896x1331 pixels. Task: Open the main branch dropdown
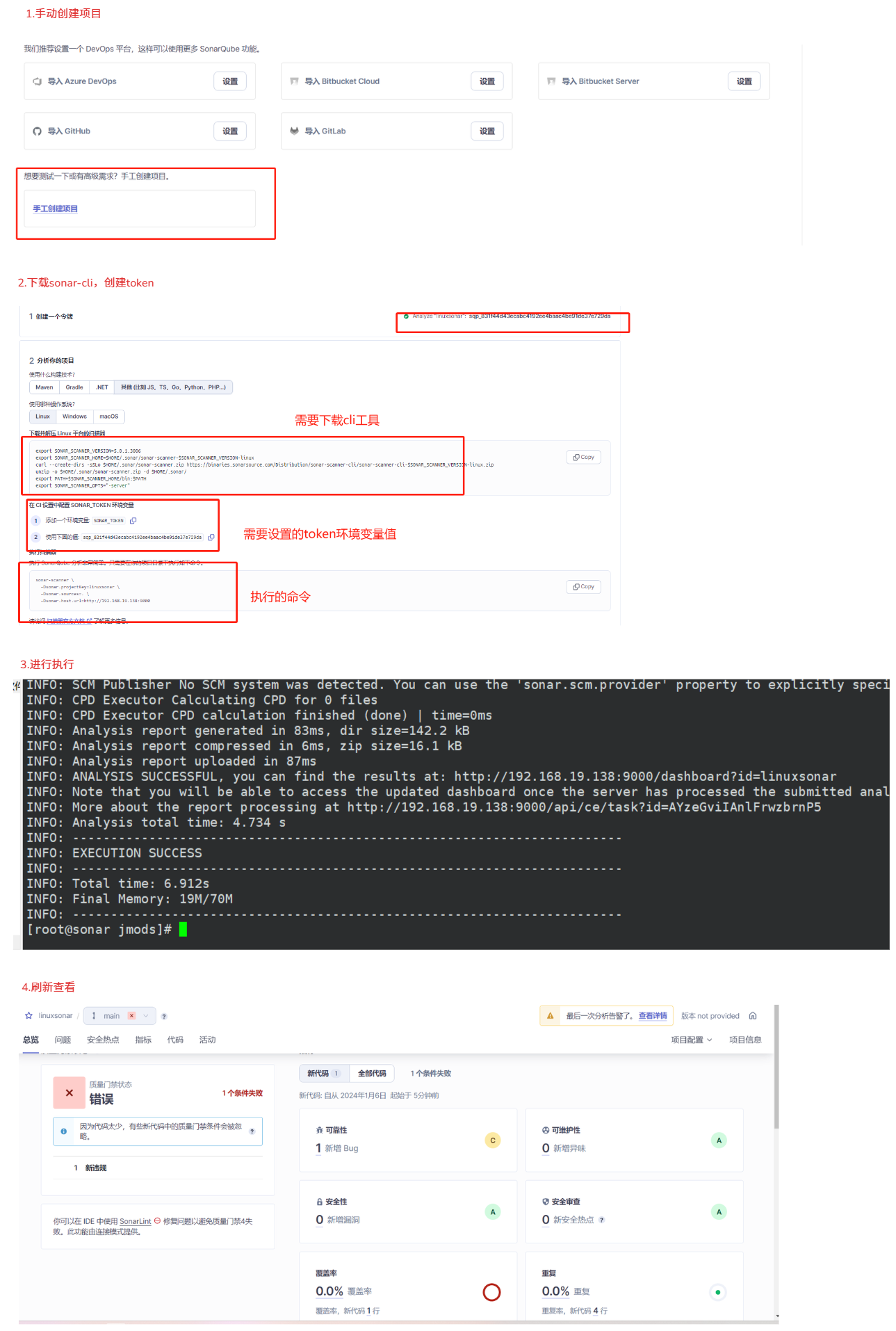(x=120, y=1016)
